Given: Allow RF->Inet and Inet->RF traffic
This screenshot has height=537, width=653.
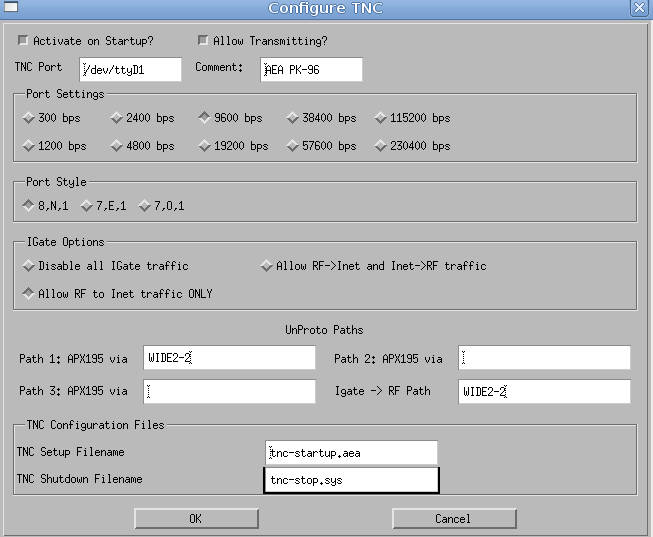Looking at the screenshot, I should coord(266,266).
